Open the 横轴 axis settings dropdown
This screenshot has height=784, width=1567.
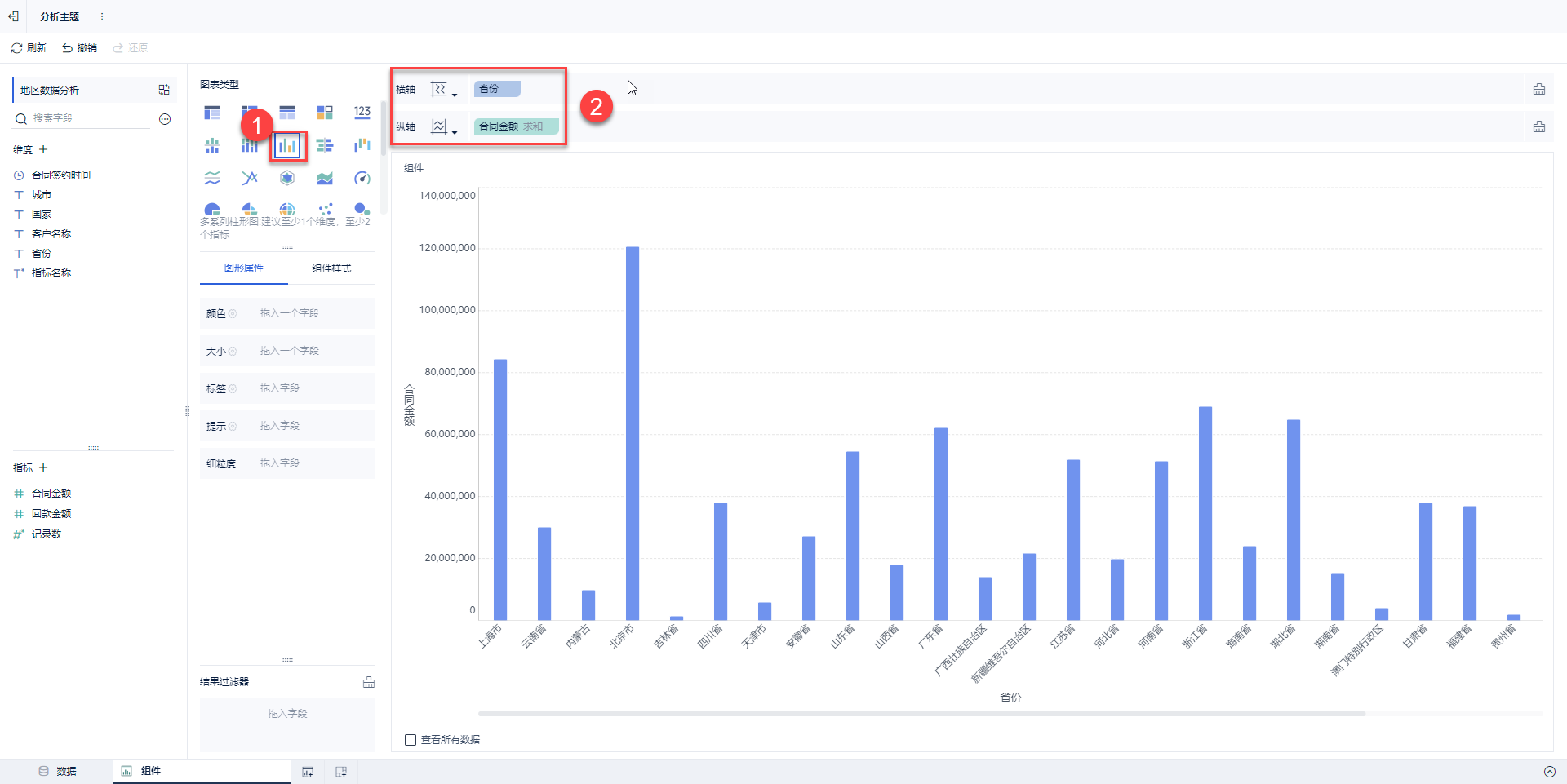(443, 89)
